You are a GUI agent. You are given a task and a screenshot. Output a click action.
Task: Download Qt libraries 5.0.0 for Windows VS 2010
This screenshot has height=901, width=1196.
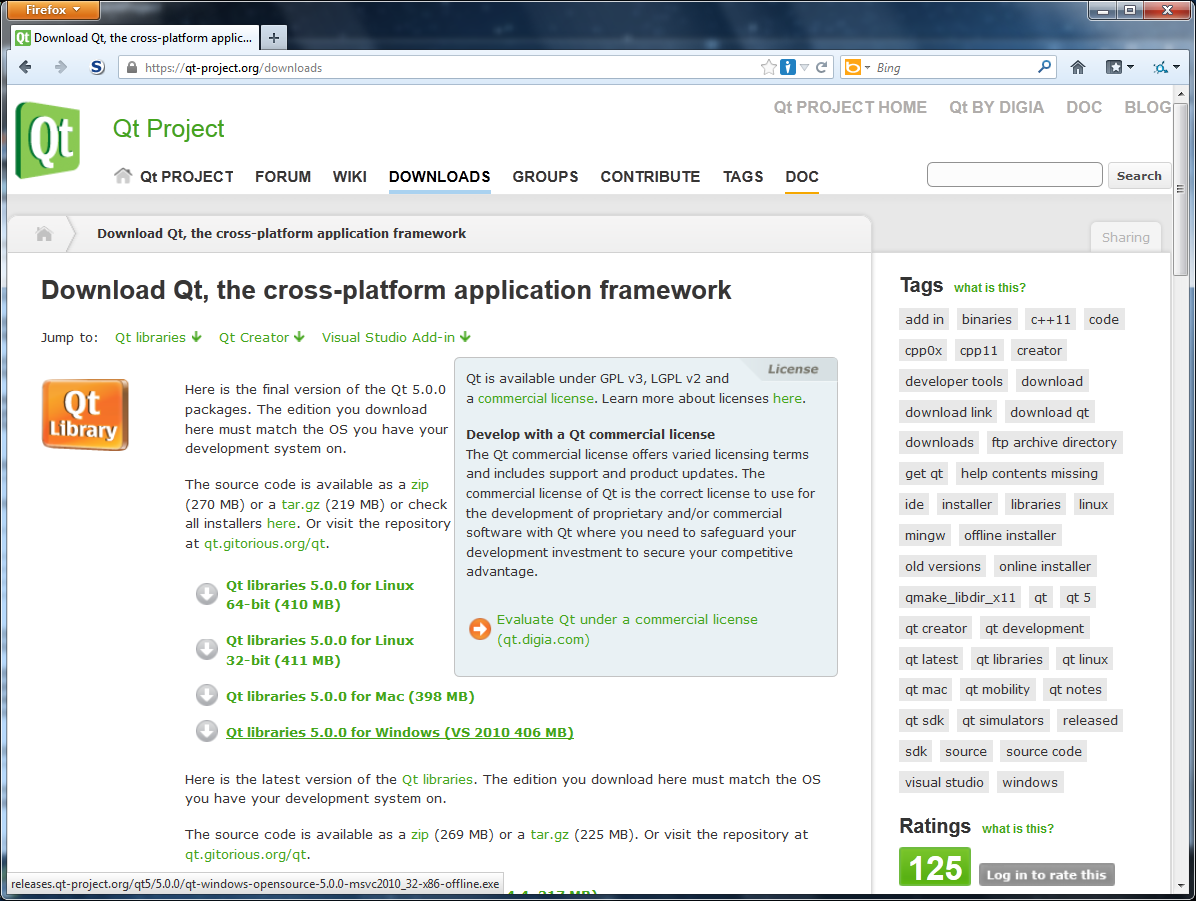coord(400,732)
